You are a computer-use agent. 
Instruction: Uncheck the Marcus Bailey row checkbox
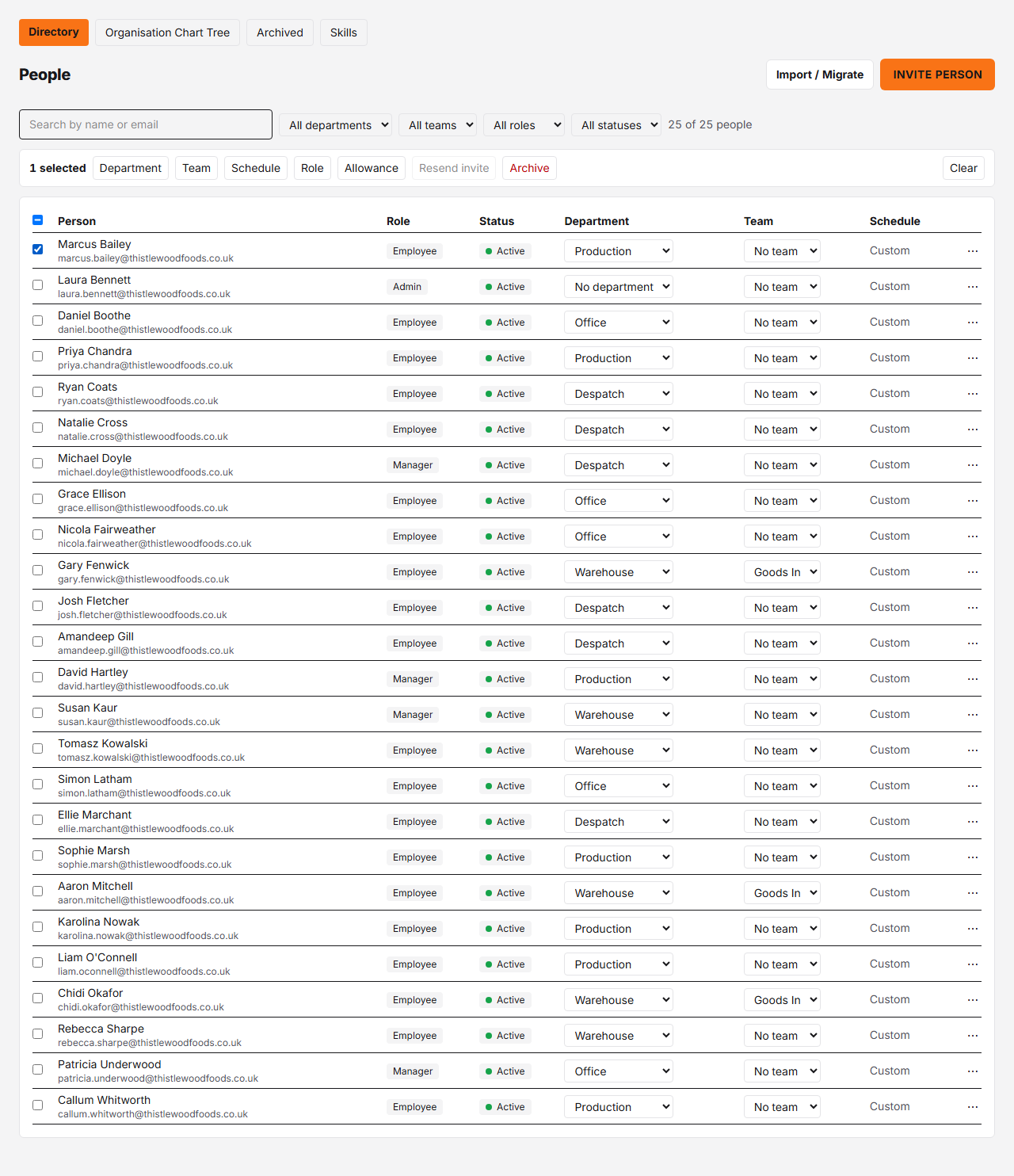[x=37, y=249]
